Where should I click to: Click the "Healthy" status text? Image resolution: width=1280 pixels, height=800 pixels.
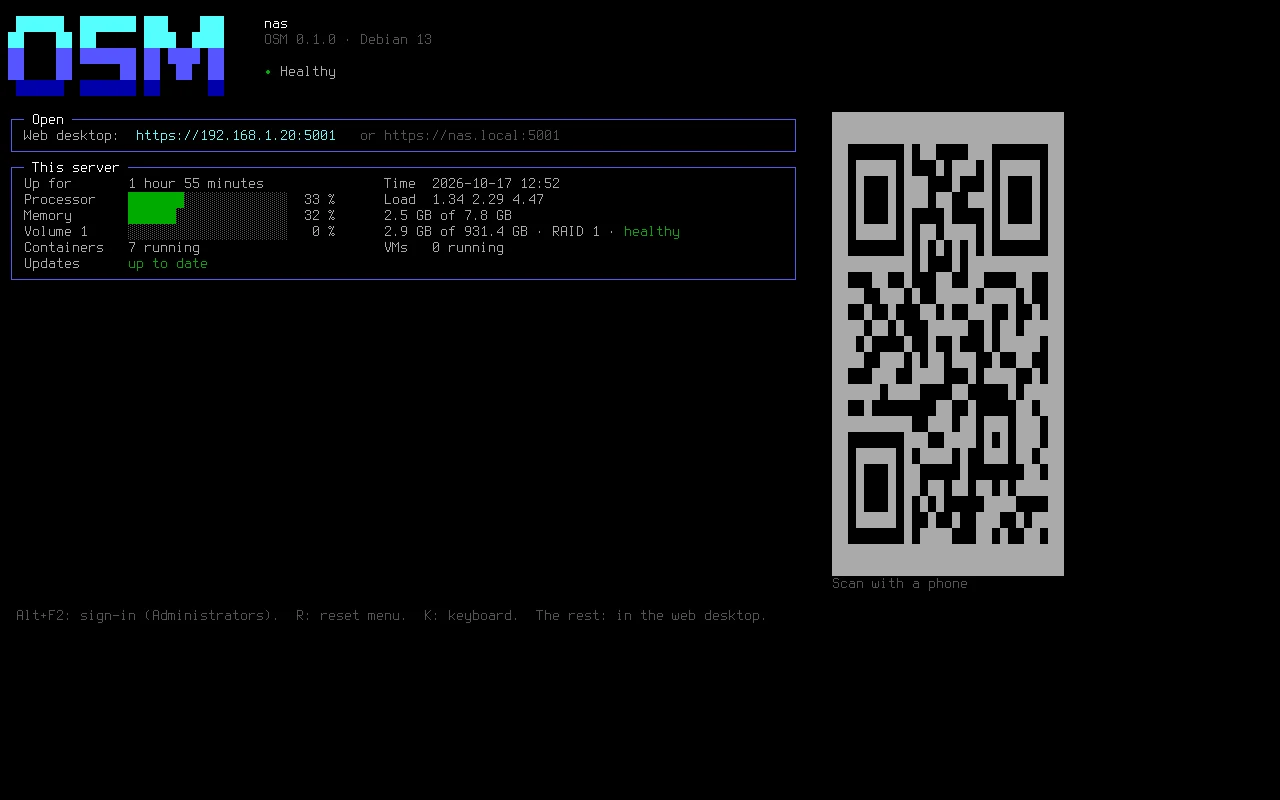point(308,72)
